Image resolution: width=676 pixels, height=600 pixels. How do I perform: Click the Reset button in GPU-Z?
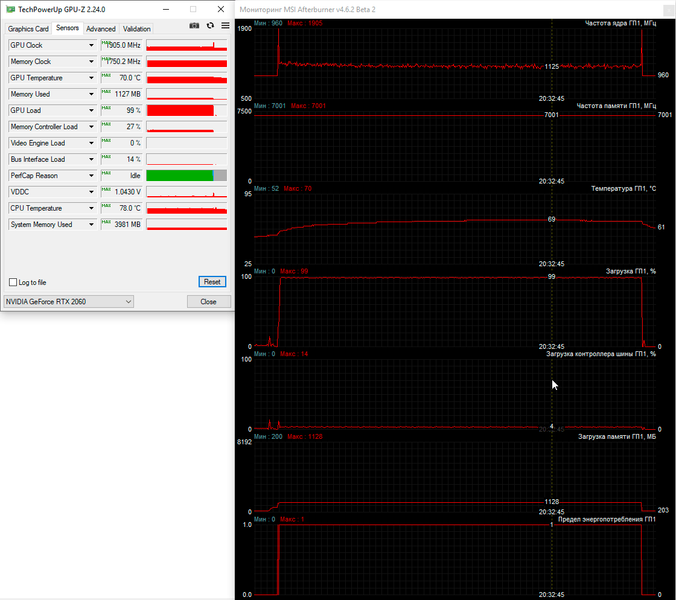[x=212, y=282]
